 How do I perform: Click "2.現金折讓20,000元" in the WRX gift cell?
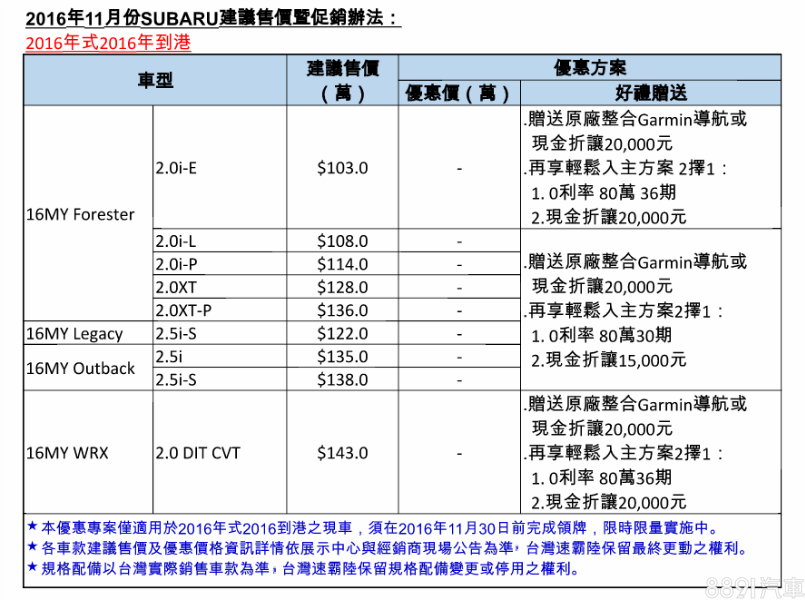coord(609,502)
